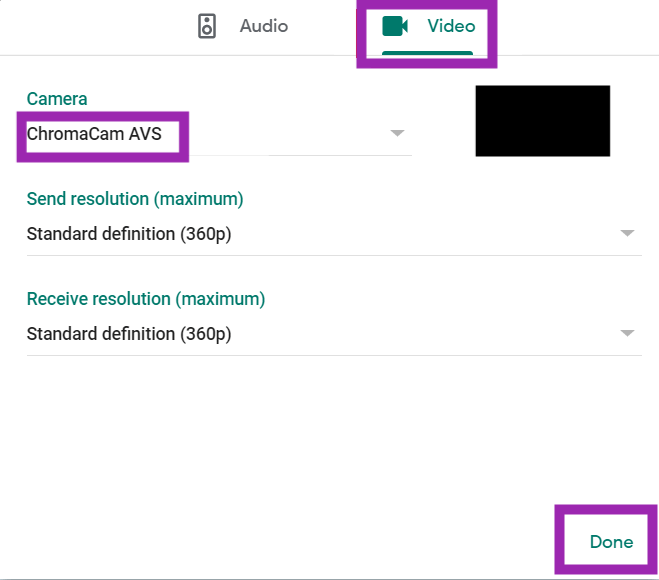Open the Receive resolution (maximum) dropdown
Viewport: 659px width, 580px height.
click(x=334, y=334)
